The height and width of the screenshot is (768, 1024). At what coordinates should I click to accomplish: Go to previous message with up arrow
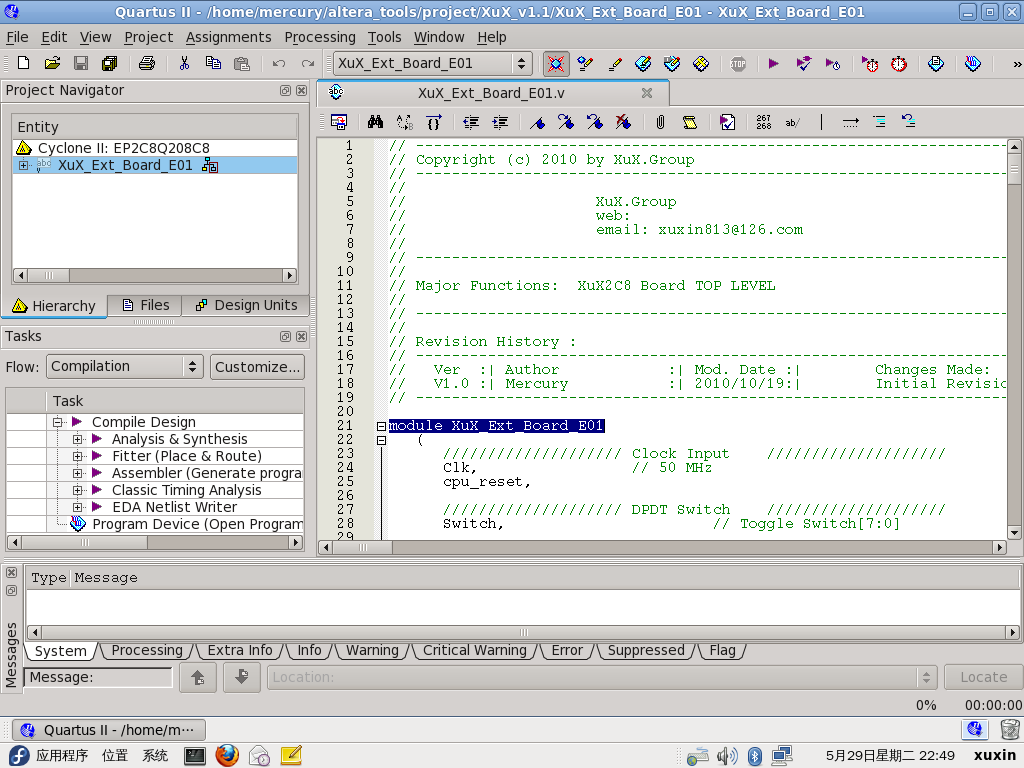198,677
